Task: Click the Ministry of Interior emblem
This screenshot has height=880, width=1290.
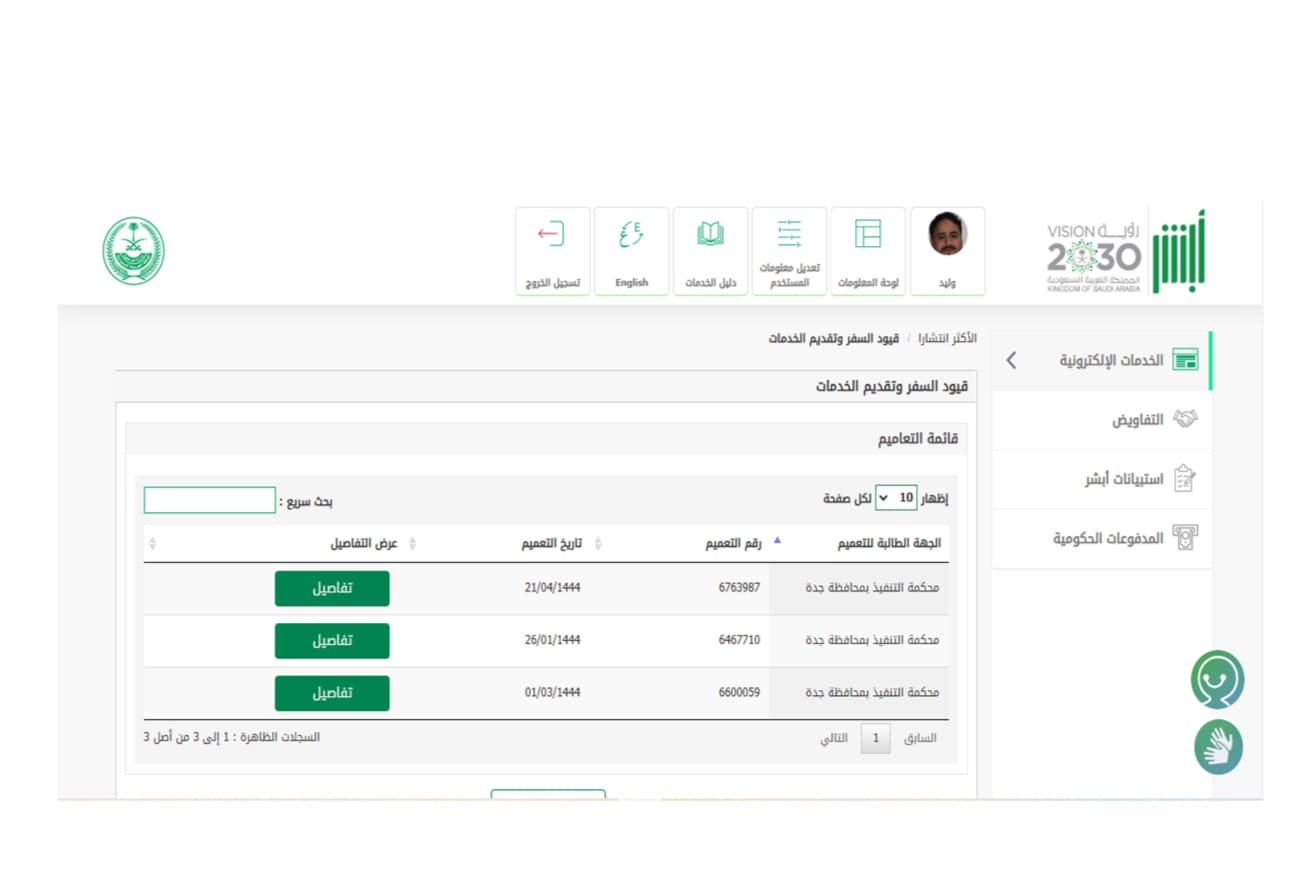Action: pos(134,251)
